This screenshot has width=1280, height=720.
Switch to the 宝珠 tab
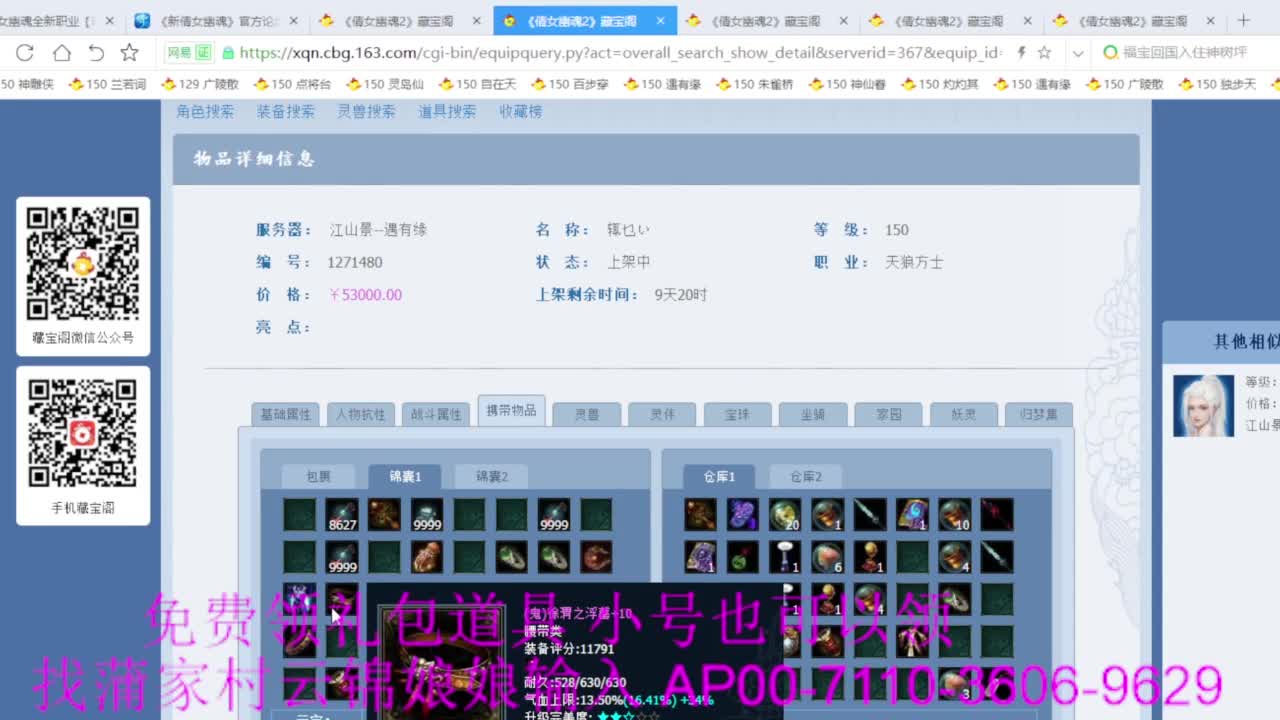tap(737, 414)
